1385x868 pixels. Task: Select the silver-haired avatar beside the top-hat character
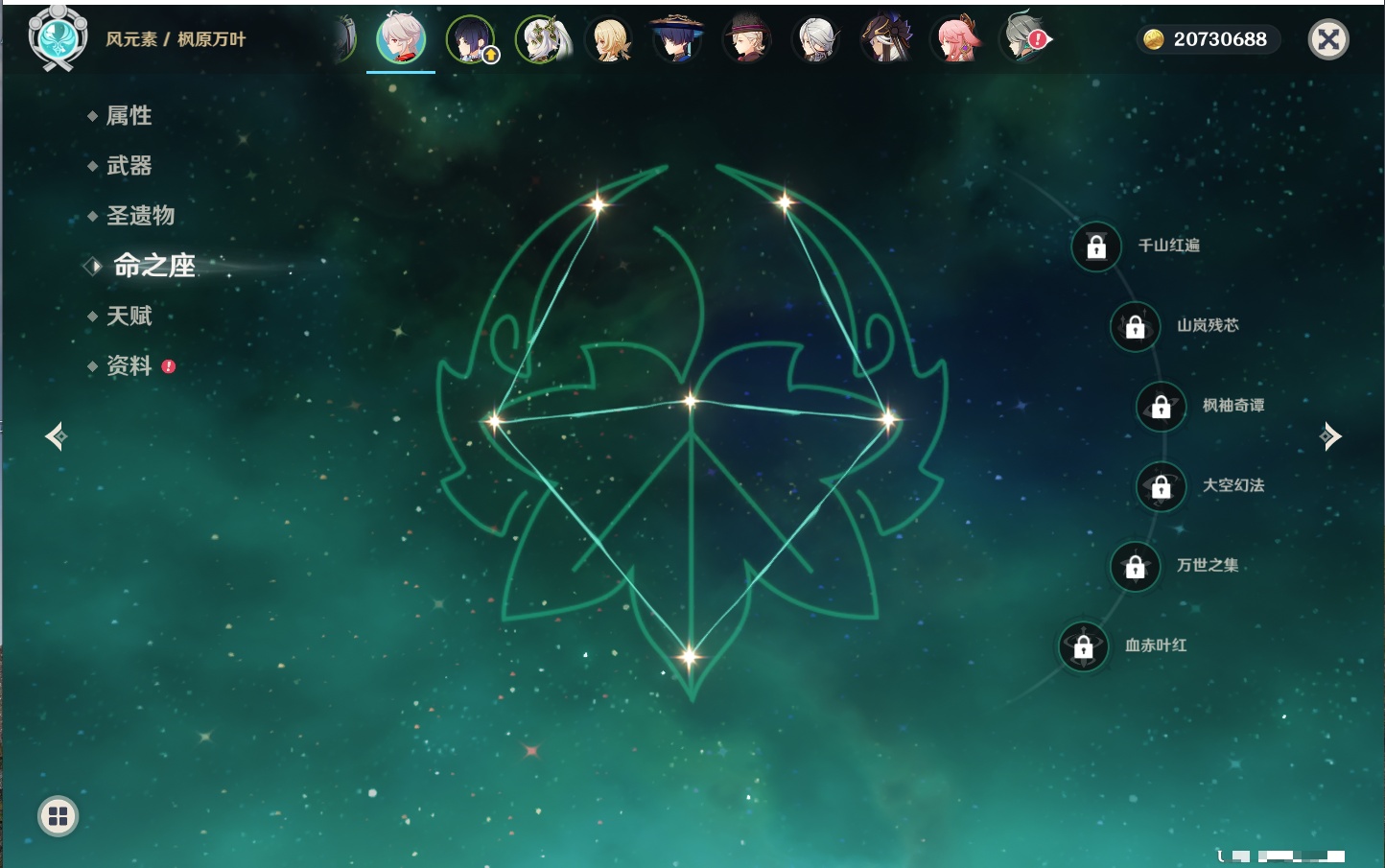pos(816,39)
